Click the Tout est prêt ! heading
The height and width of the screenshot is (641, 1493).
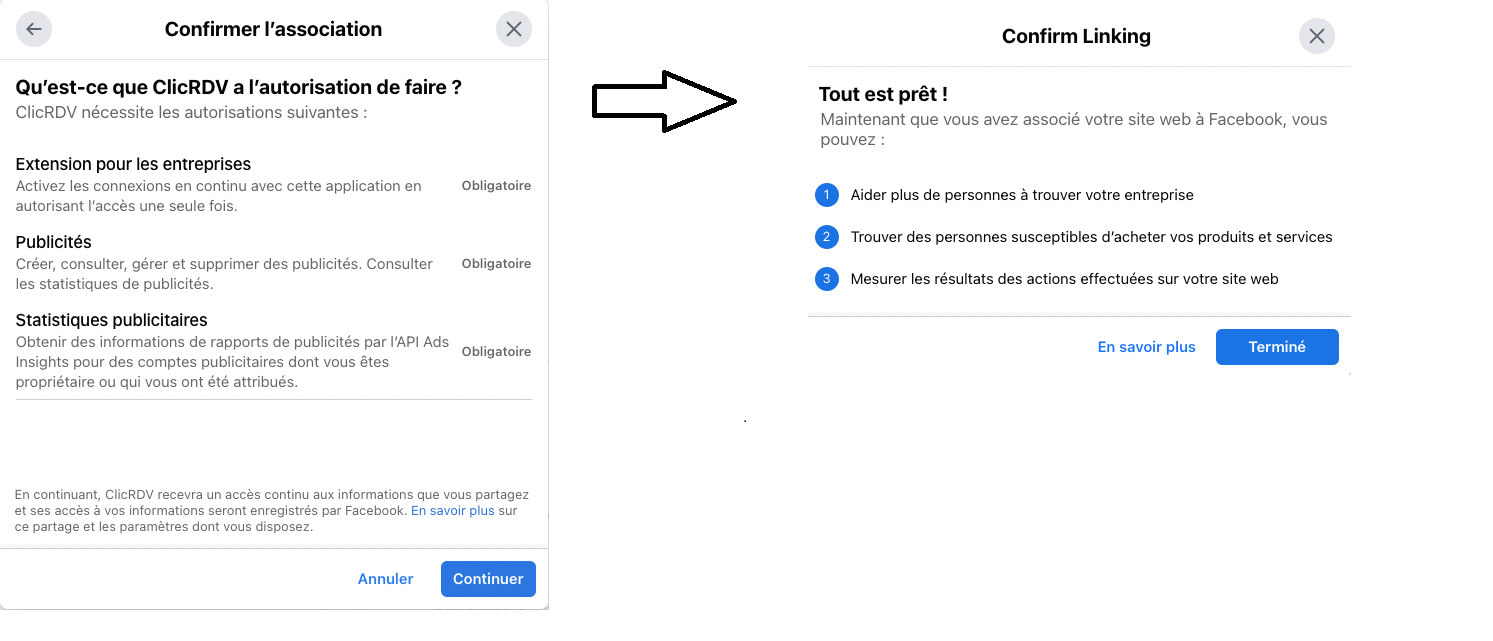point(883,95)
